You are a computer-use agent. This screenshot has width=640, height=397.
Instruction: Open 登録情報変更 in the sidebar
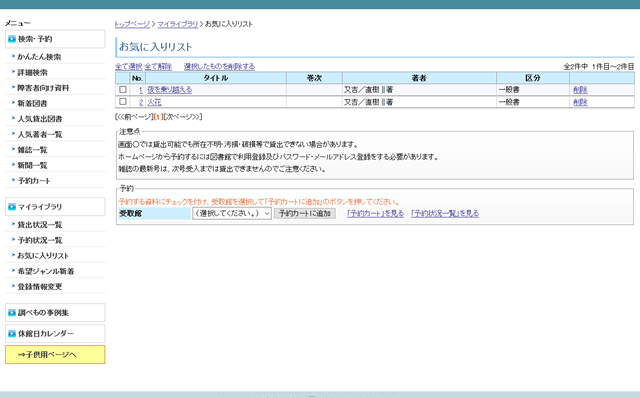point(40,287)
